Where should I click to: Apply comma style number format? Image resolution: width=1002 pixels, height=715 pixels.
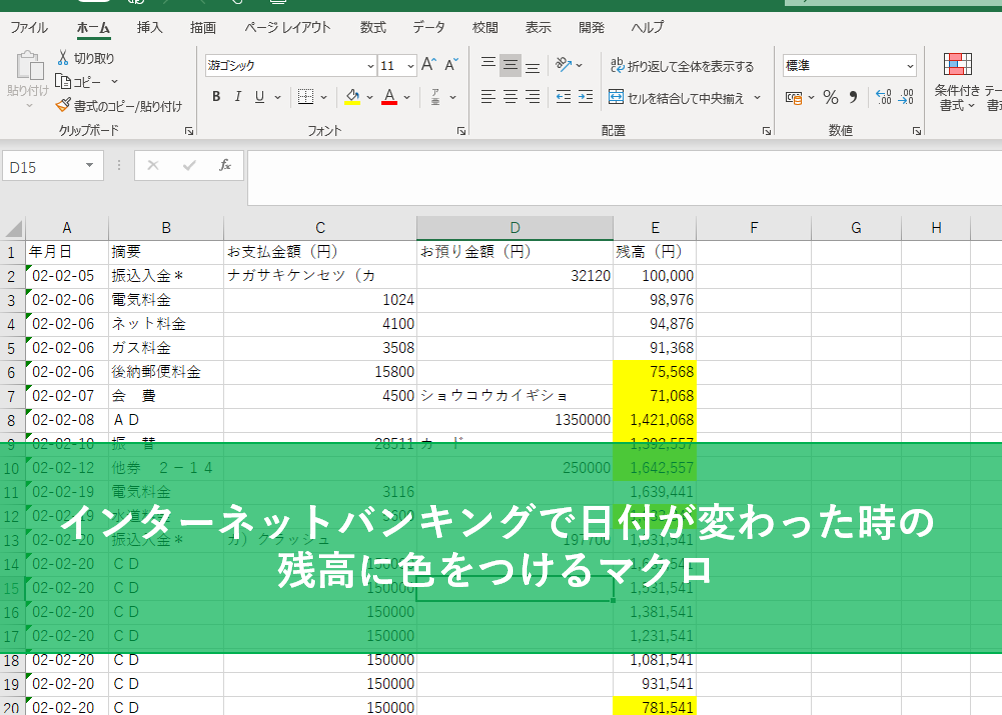853,97
